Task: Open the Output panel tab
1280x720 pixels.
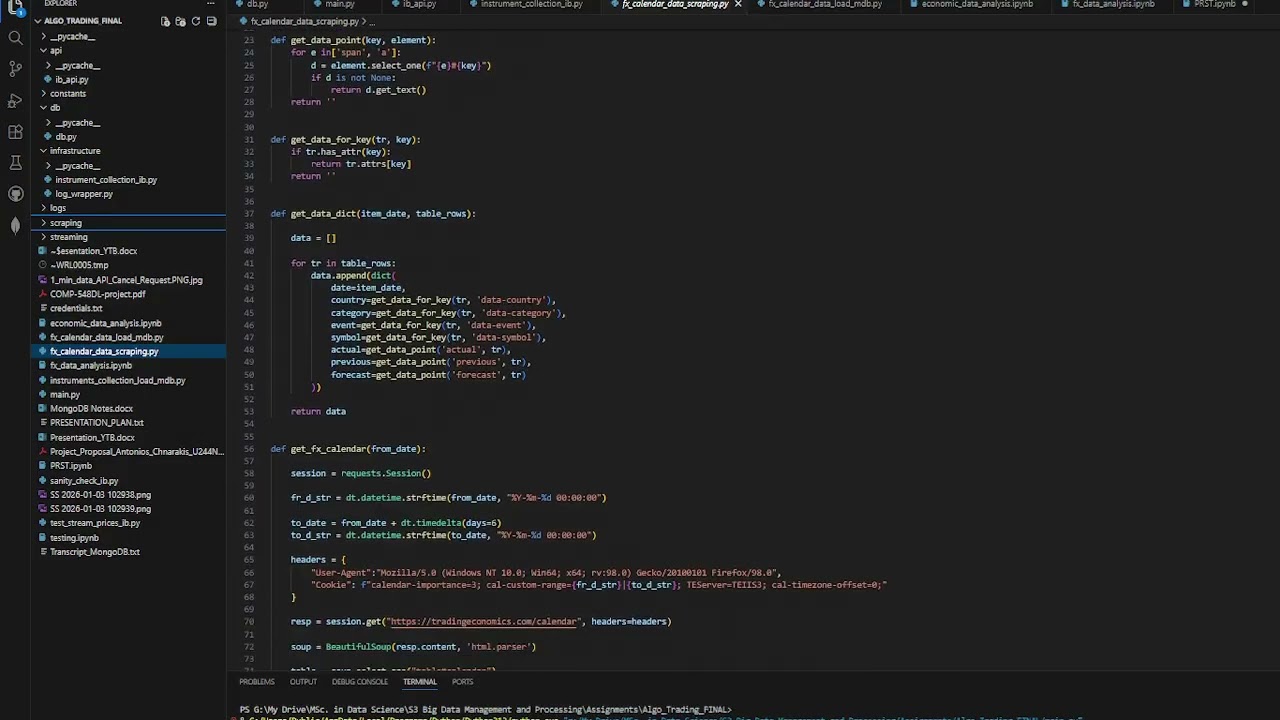Action: click(x=303, y=682)
